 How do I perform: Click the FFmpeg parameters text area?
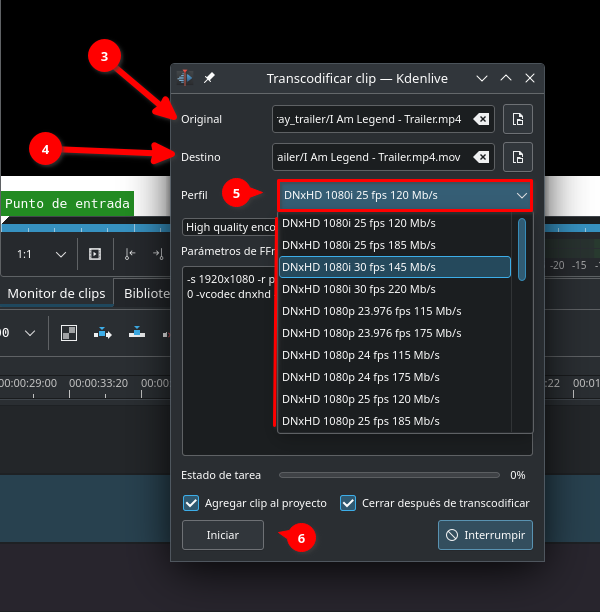coord(229,361)
